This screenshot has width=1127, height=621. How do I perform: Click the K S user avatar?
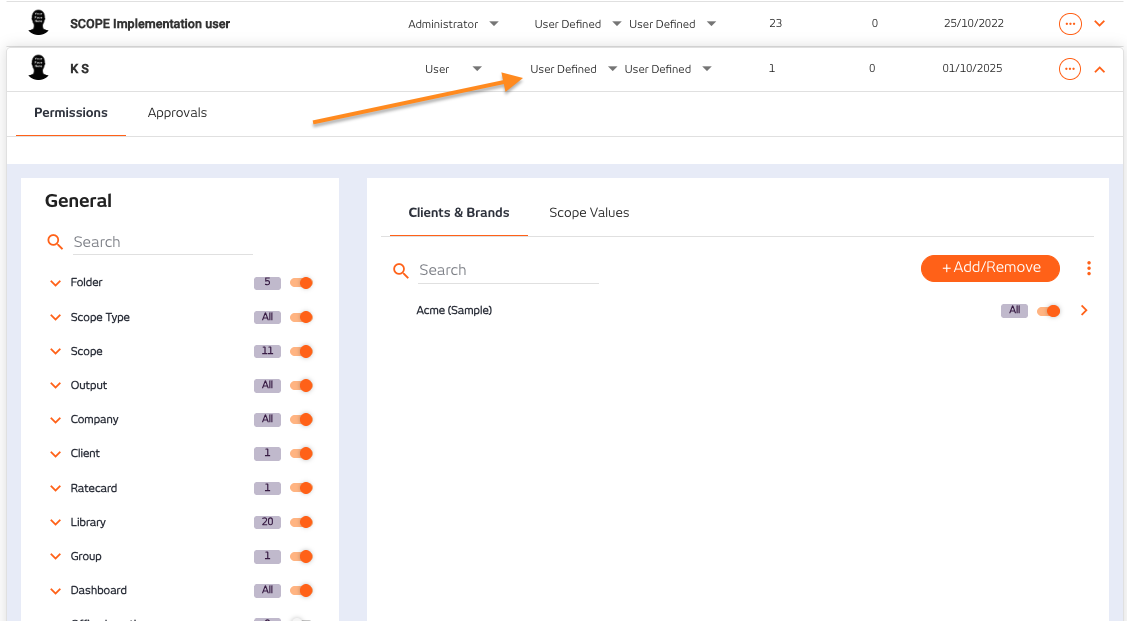(x=39, y=68)
